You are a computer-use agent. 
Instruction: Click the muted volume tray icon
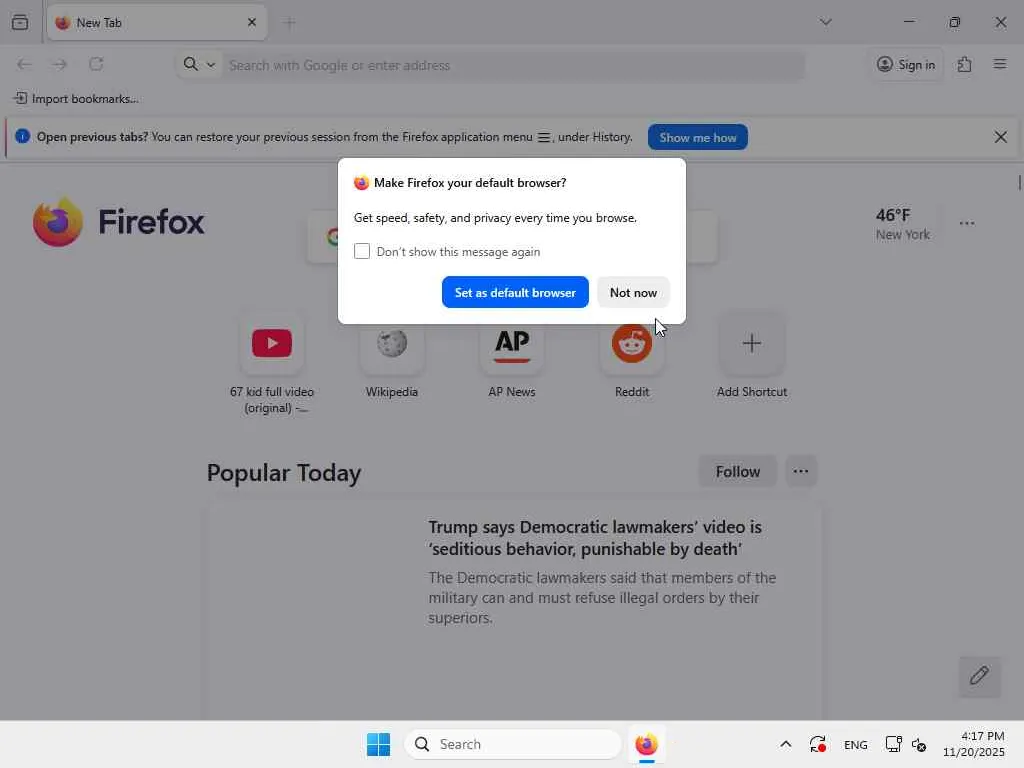(x=919, y=744)
